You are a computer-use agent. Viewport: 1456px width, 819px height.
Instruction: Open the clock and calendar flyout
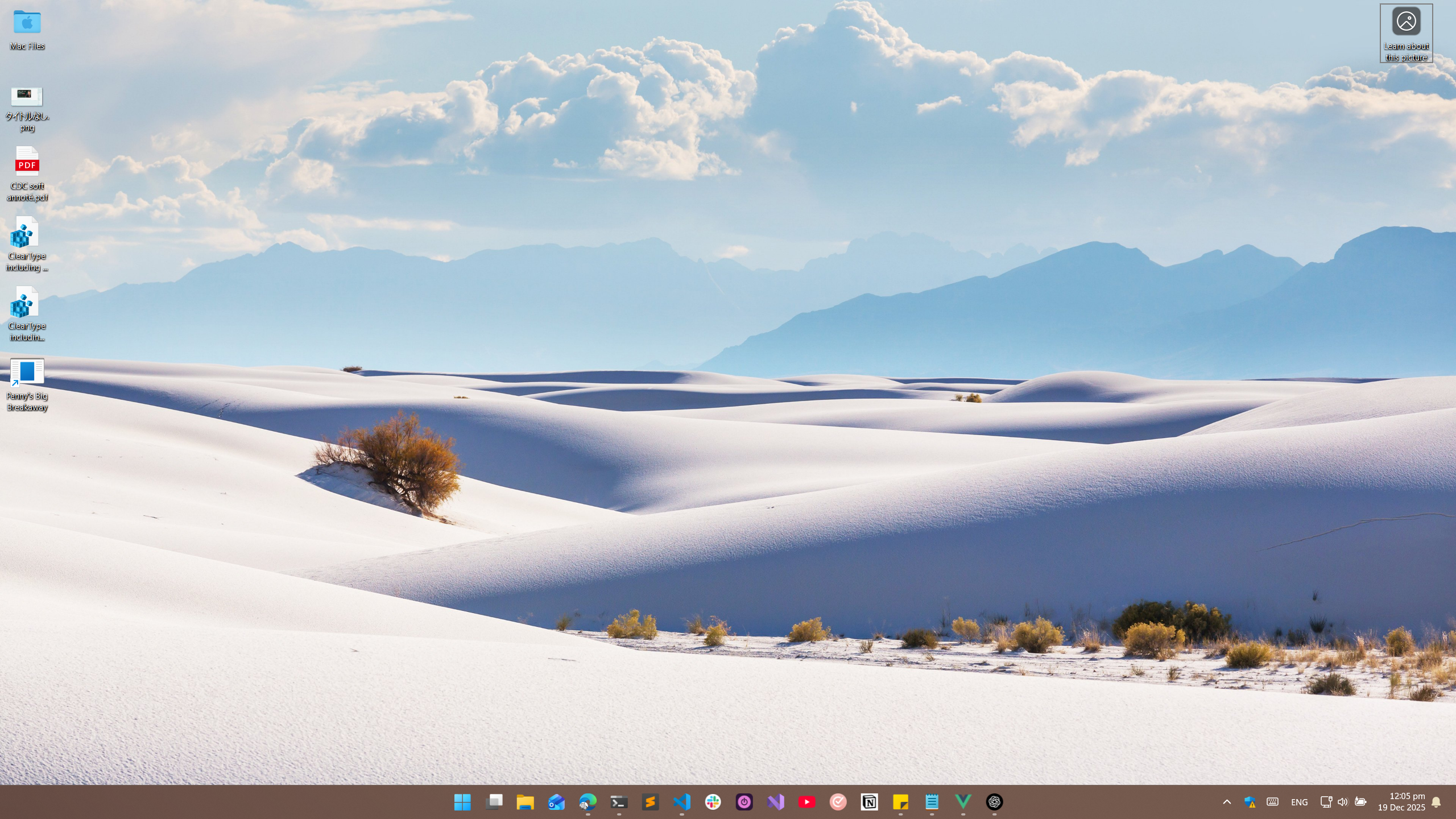point(1401,802)
